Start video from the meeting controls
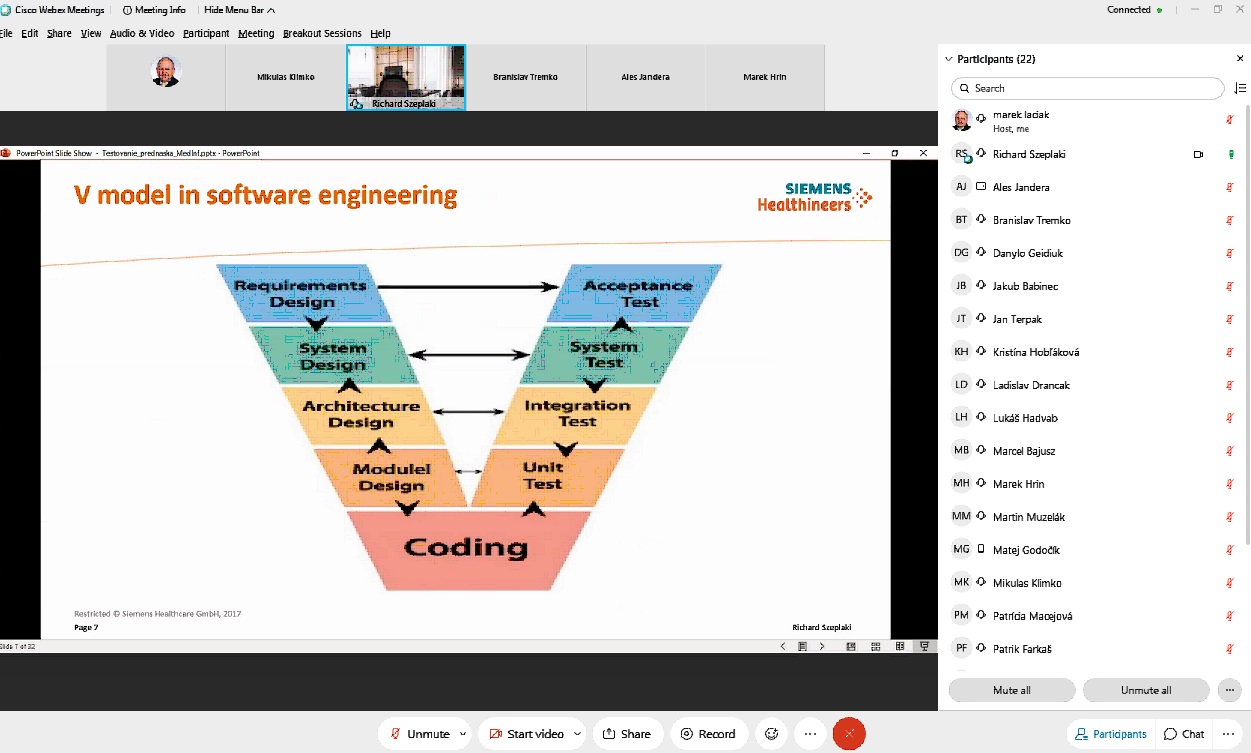This screenshot has width=1251, height=753. 527,734
